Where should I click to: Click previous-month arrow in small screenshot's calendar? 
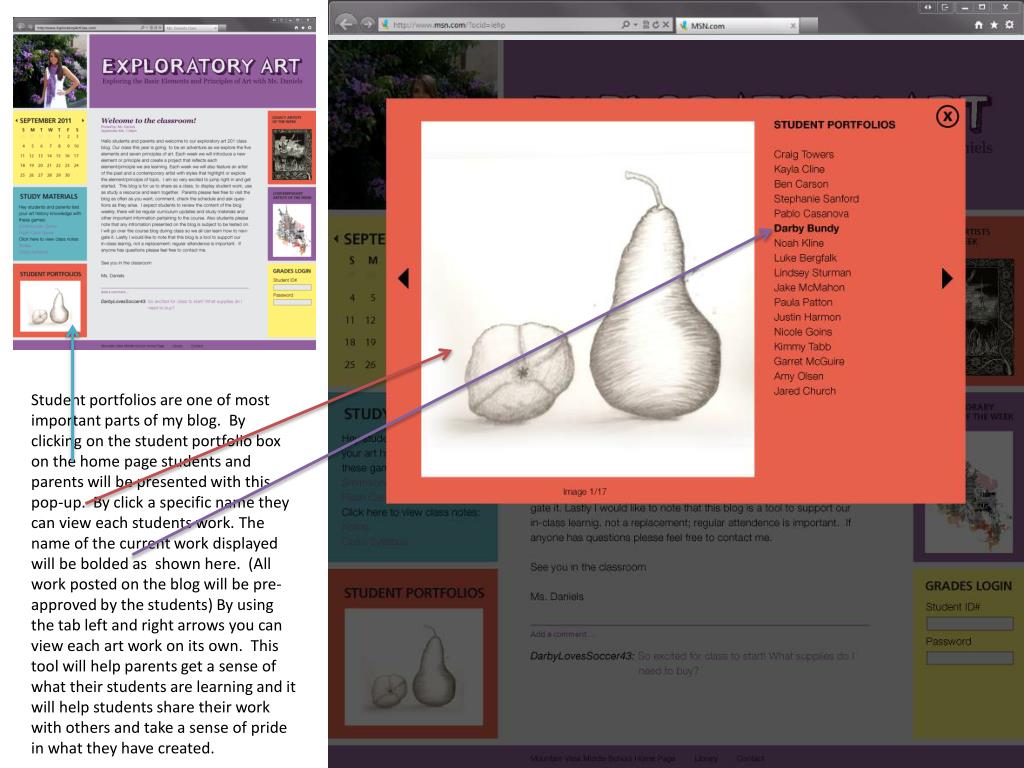click(16, 121)
